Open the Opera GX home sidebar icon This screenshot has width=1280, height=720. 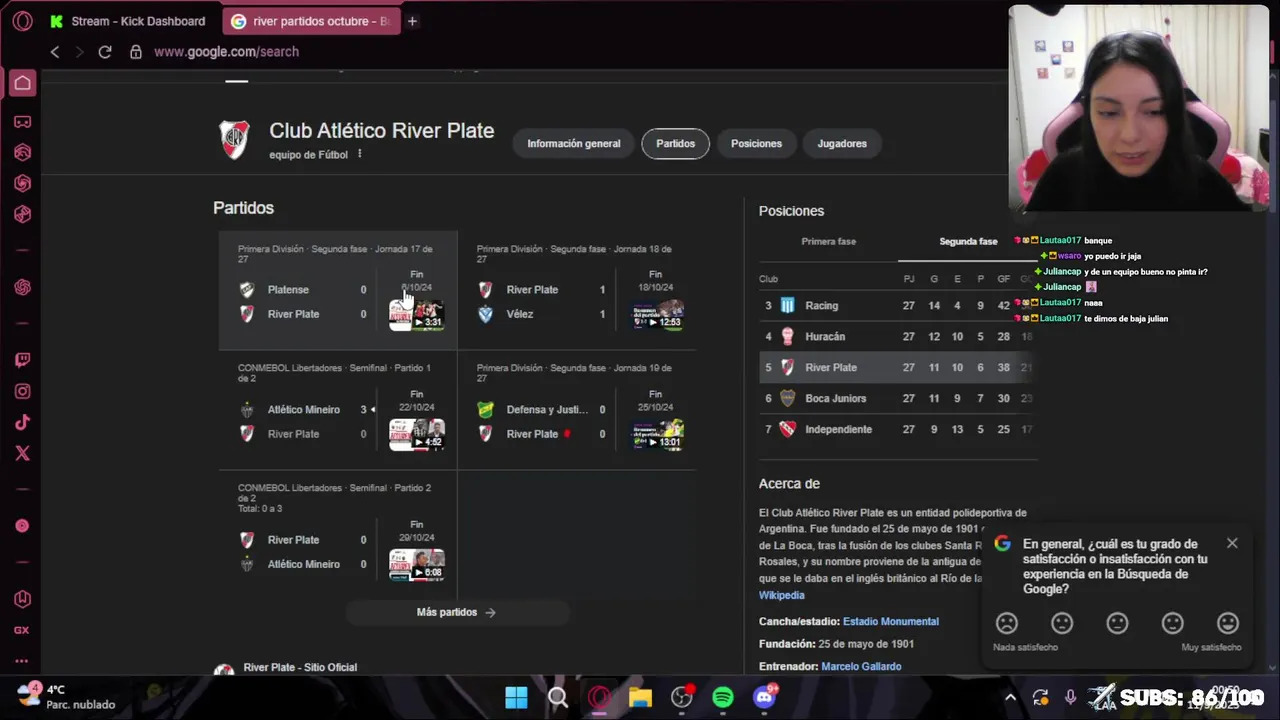pyautogui.click(x=22, y=83)
